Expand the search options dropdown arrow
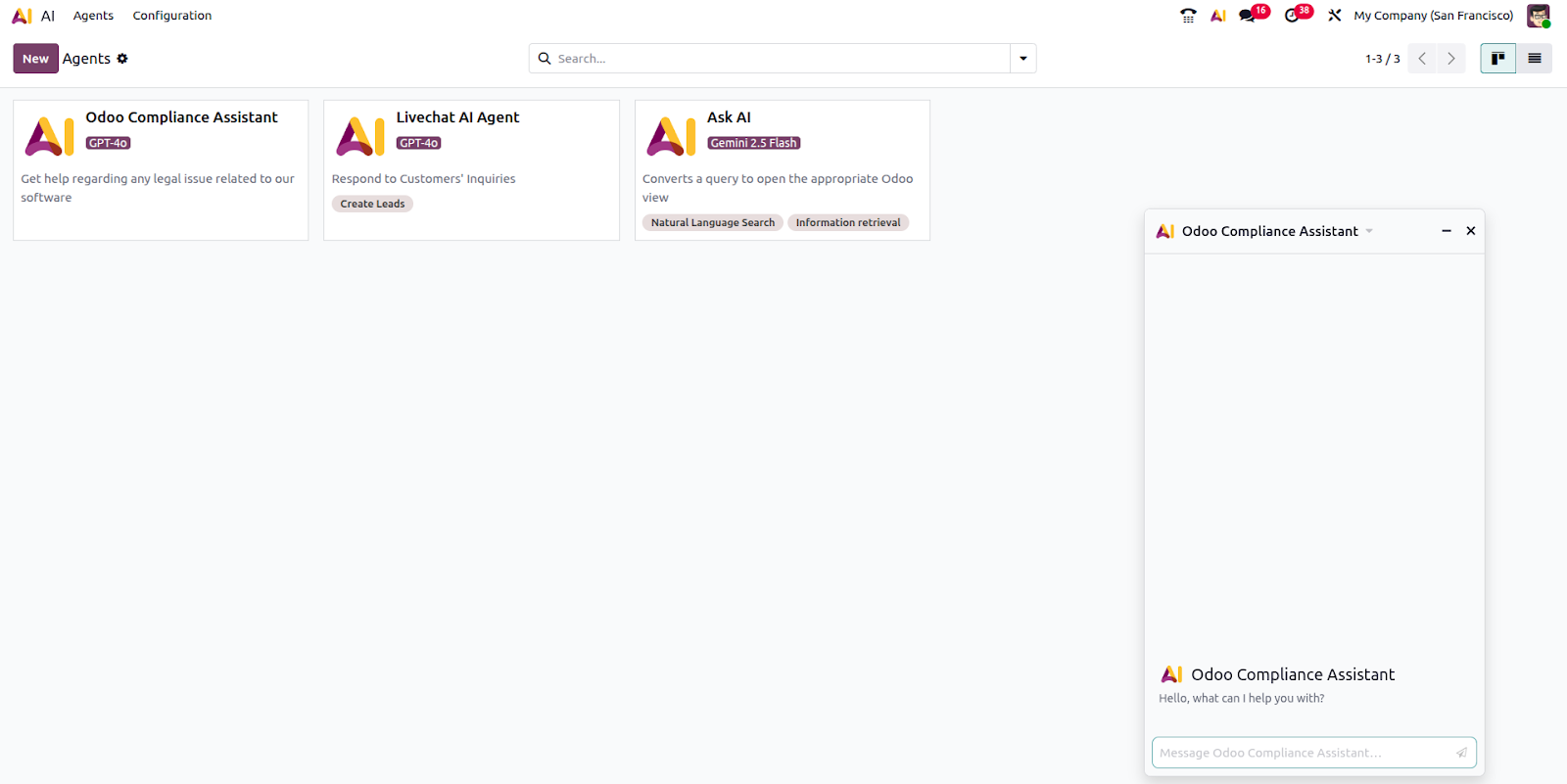Screen dimensions: 1567x784 pos(1023,59)
